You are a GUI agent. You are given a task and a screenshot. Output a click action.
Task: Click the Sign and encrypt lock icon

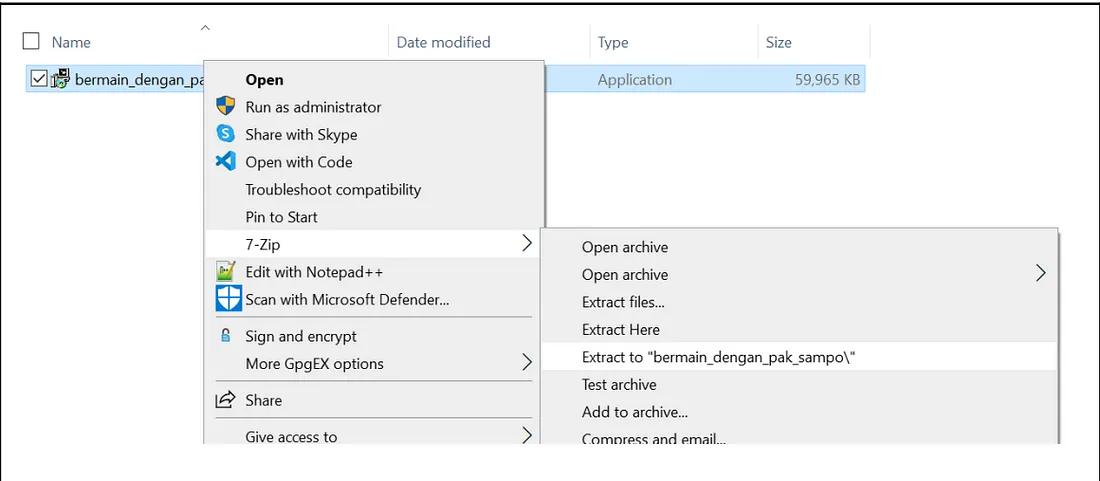(226, 336)
